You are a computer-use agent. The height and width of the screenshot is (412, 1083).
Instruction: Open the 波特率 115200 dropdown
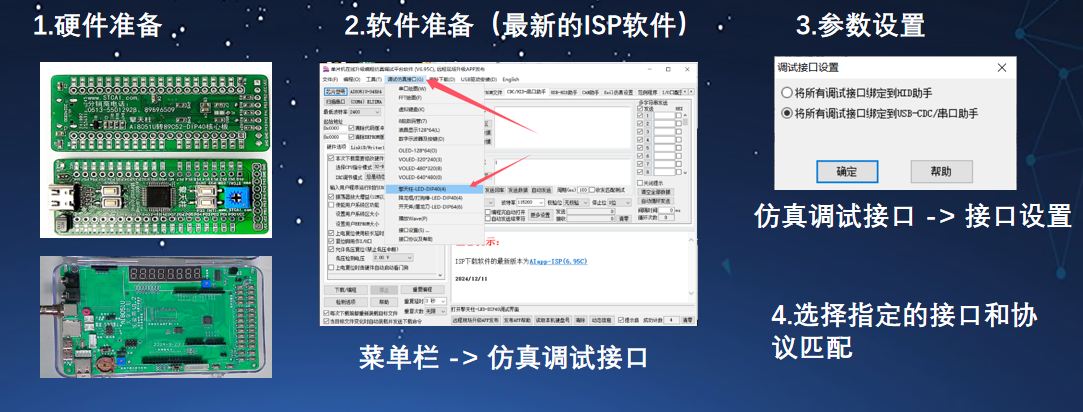pyautogui.click(x=530, y=203)
